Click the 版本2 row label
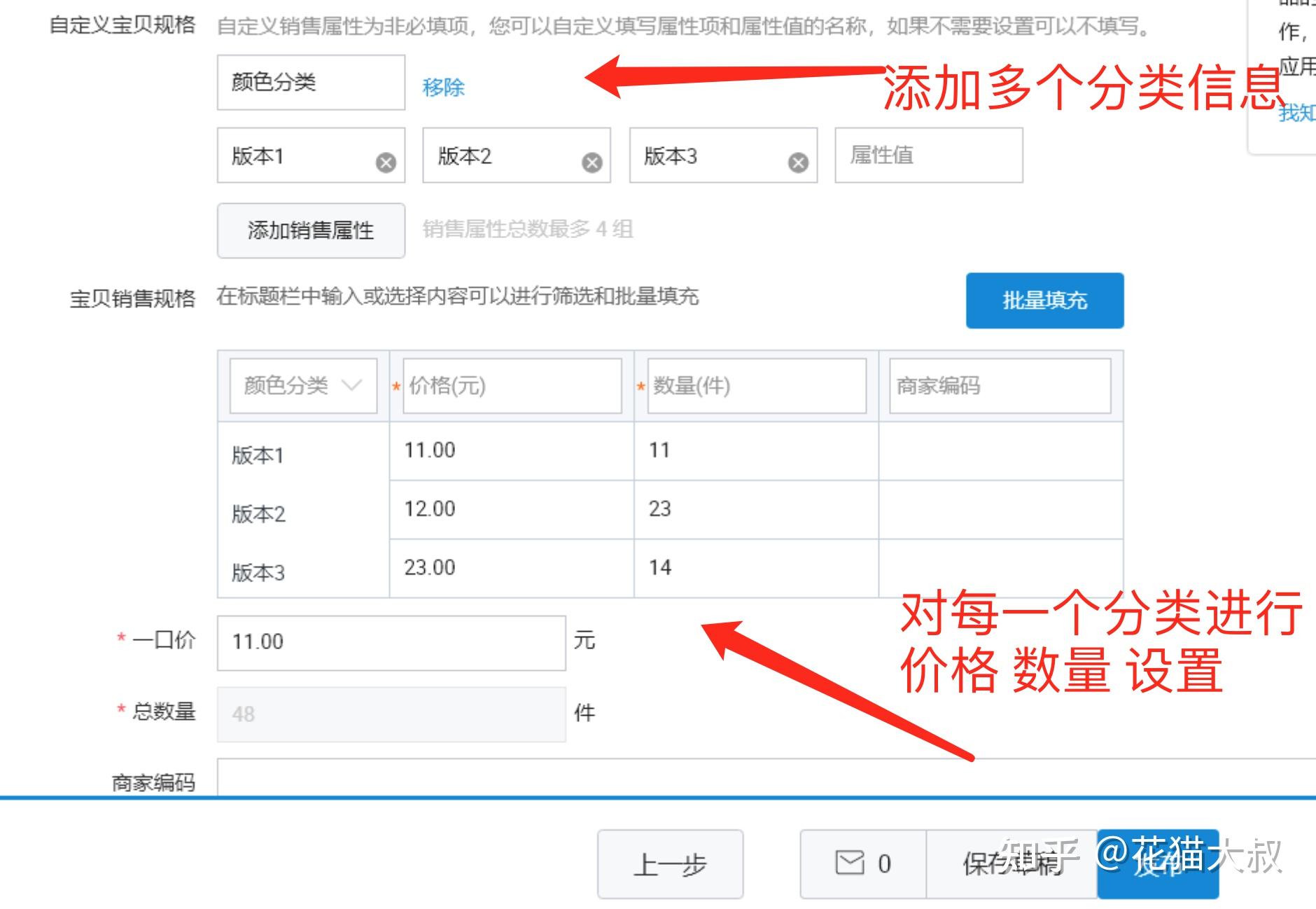The image size is (1316, 909). click(x=258, y=515)
